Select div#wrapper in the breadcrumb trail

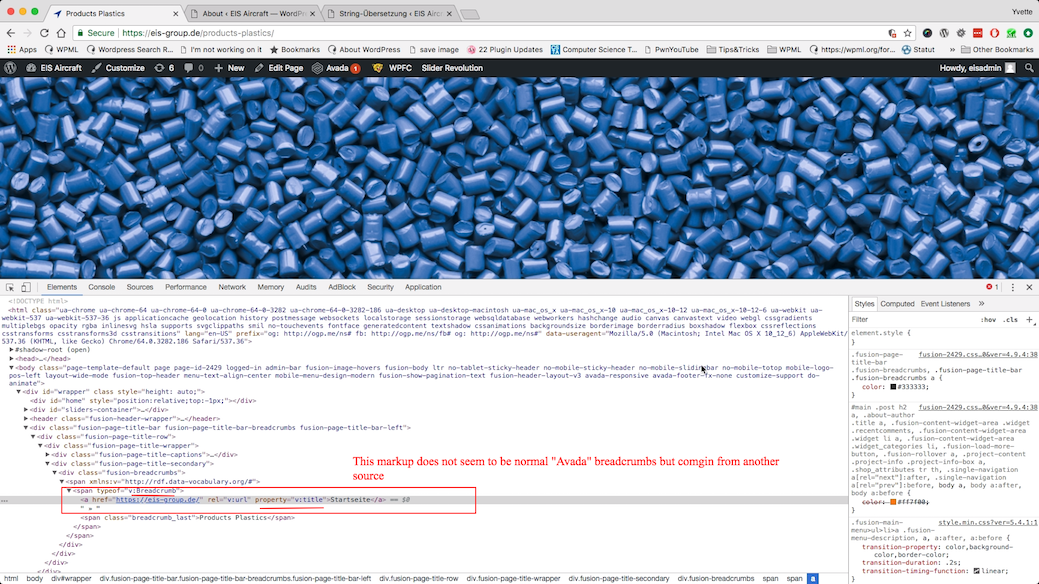click(71, 579)
